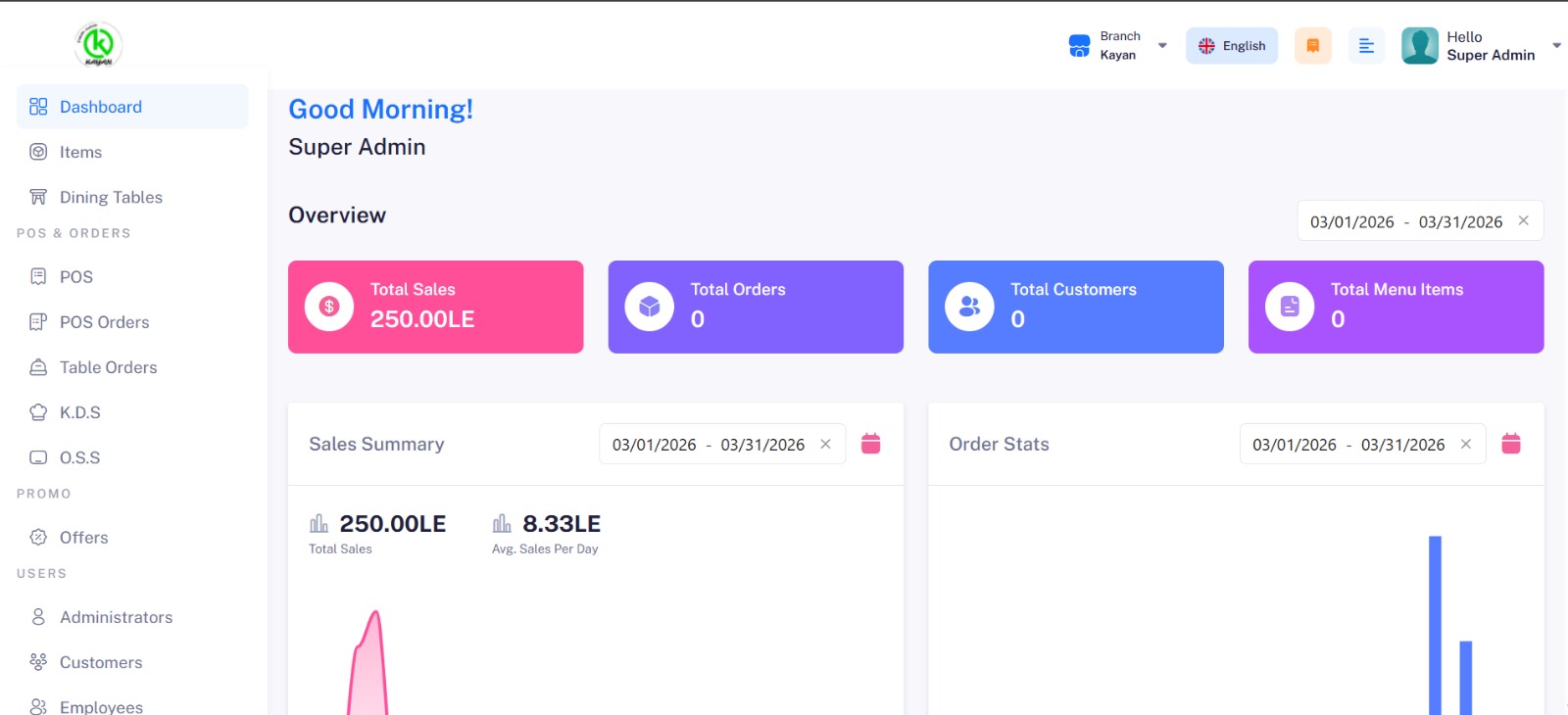Image resolution: width=1568 pixels, height=715 pixels.
Task: Click the Order Stats date range field
Action: [x=1347, y=445]
